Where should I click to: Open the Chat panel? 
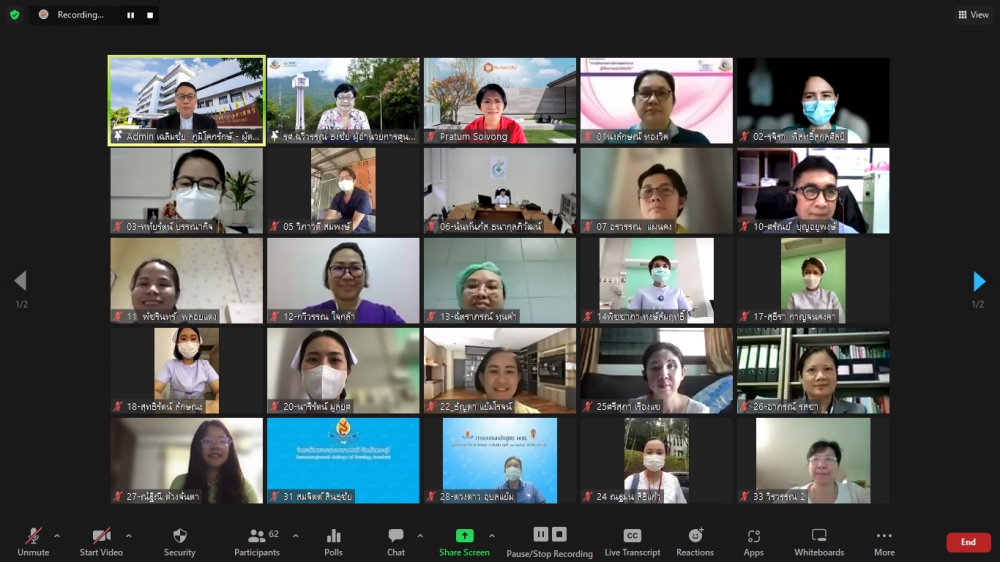tap(396, 541)
